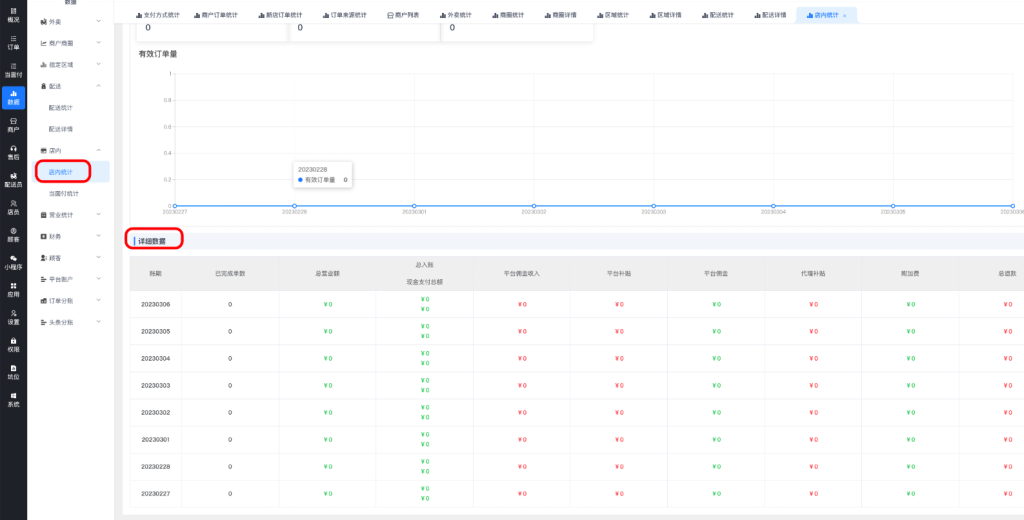Screen dimensions: 1024x520
Task: Click the 账期 column header
Action: pyautogui.click(x=155, y=273)
